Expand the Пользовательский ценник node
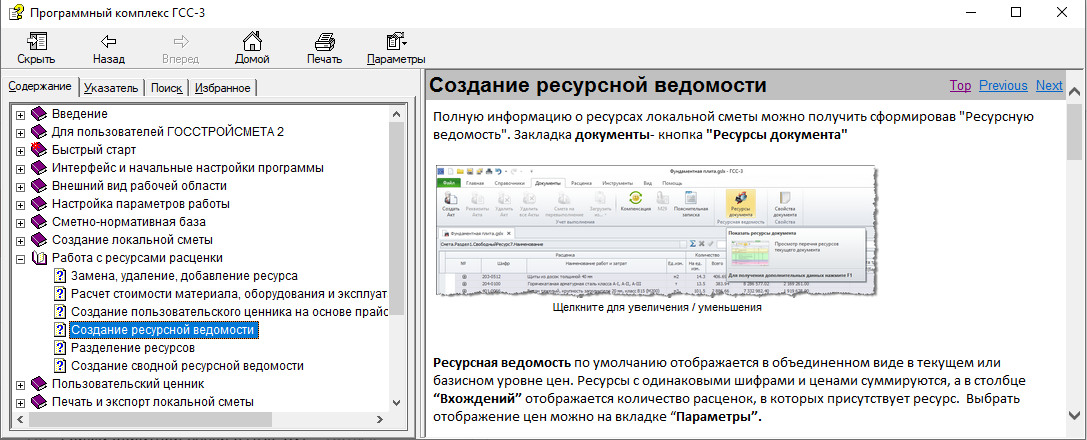Screen dimensions: 1087x440 point(21,385)
